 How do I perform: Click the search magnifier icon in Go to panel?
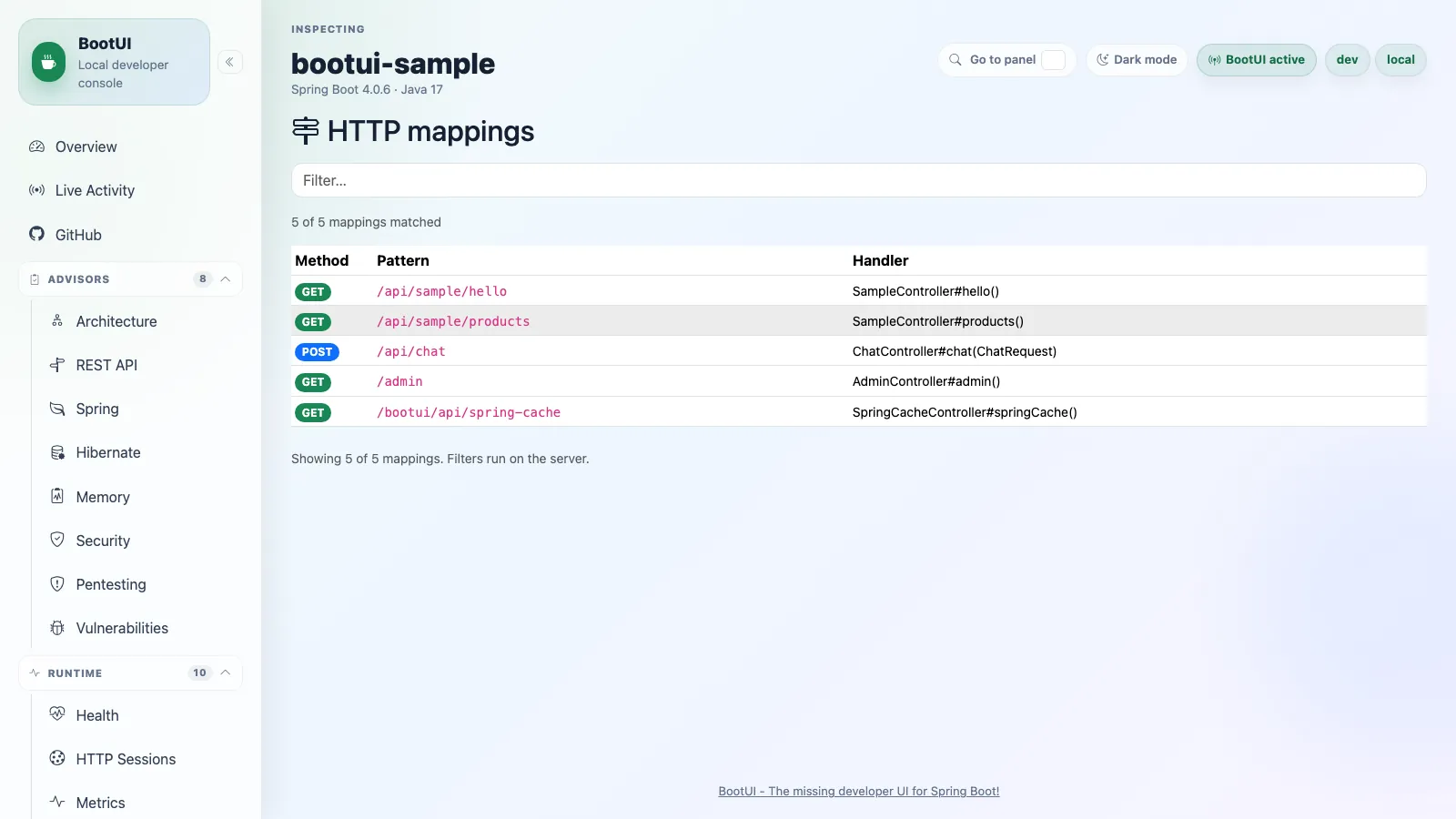[x=955, y=60]
